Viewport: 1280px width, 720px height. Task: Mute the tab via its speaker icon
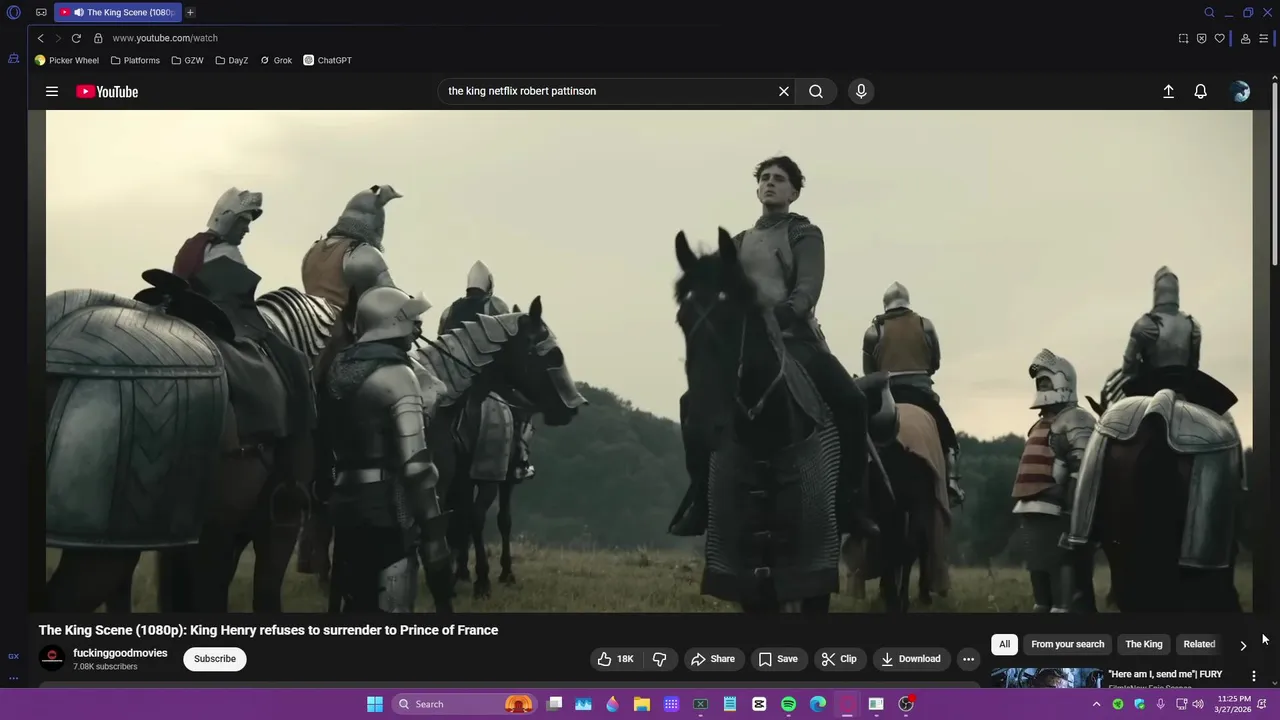click(78, 12)
